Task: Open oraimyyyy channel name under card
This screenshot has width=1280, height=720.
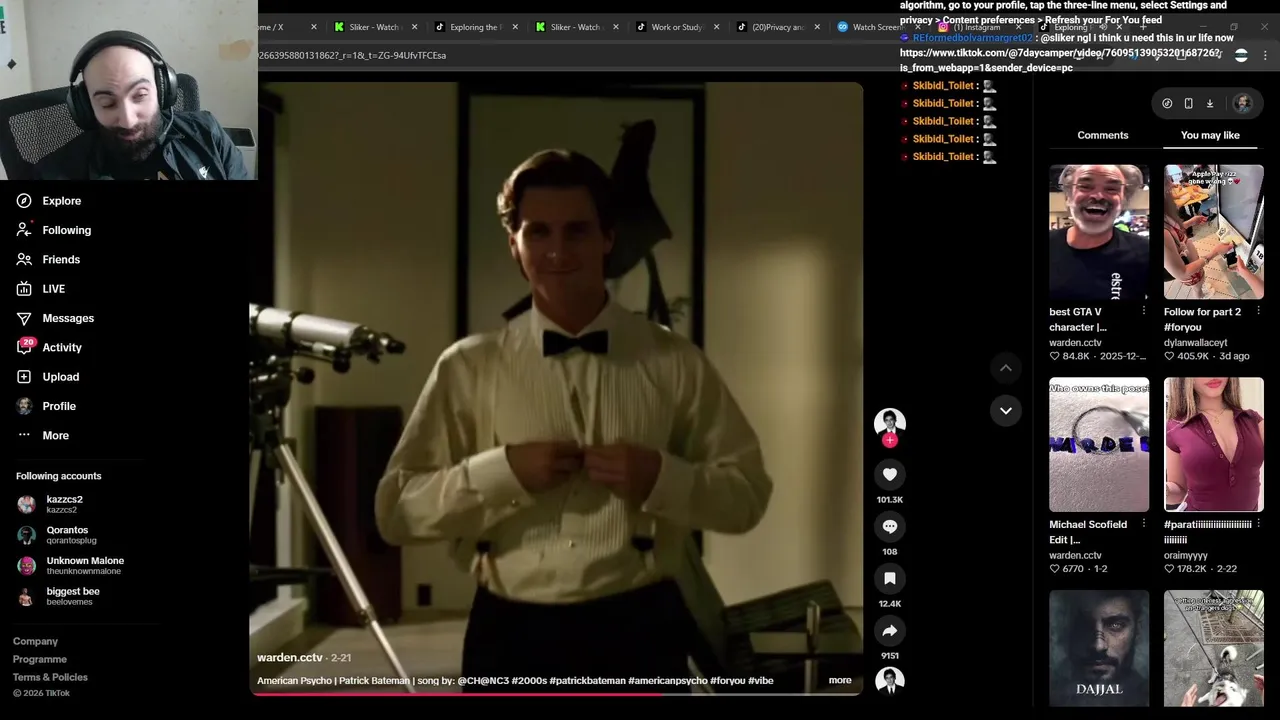Action: pos(1186,555)
